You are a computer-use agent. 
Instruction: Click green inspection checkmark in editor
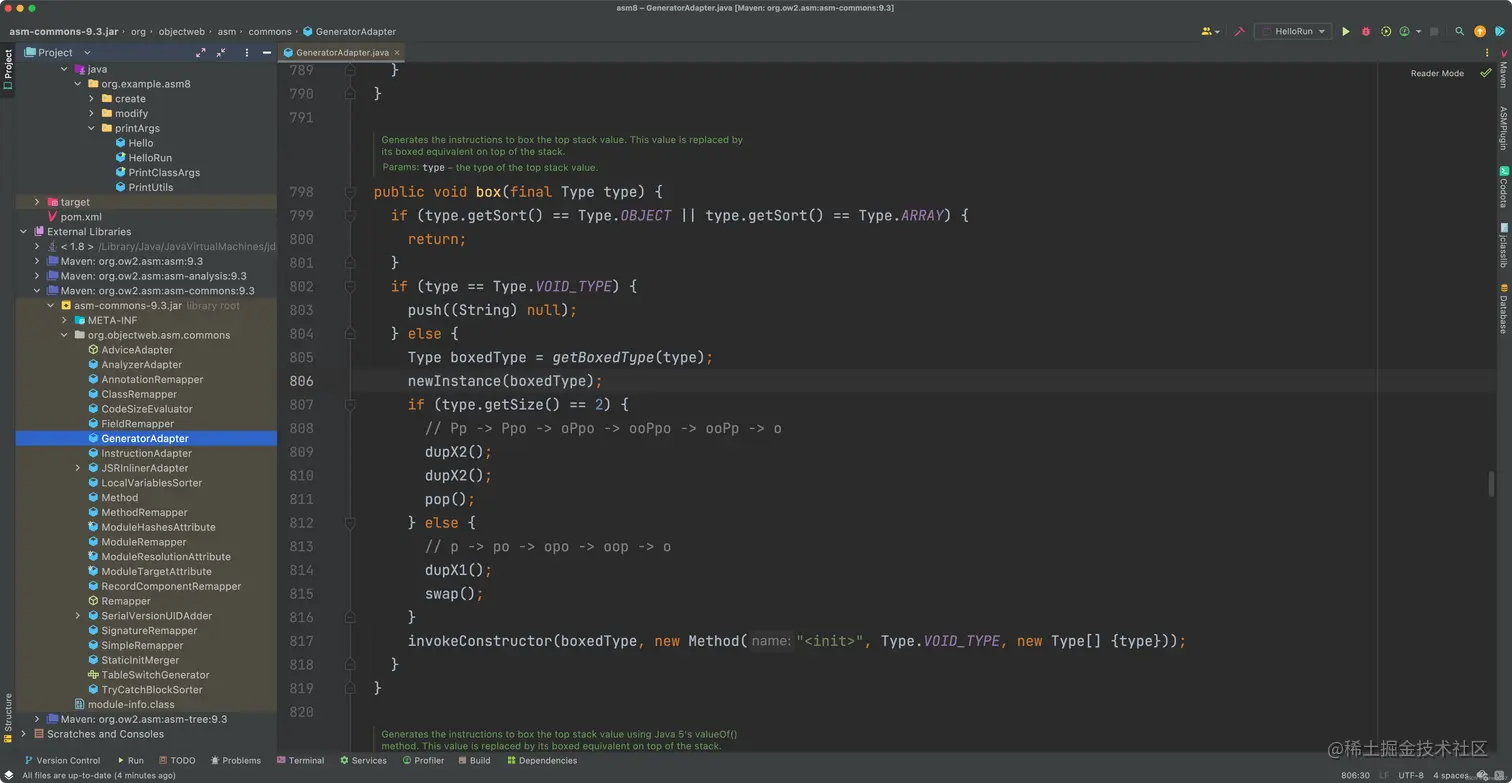point(1485,73)
